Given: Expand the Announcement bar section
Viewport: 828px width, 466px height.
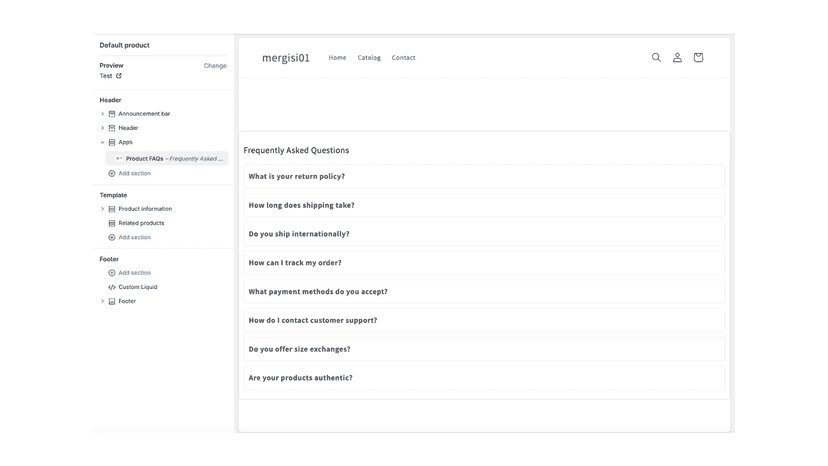Looking at the screenshot, I should coord(102,114).
